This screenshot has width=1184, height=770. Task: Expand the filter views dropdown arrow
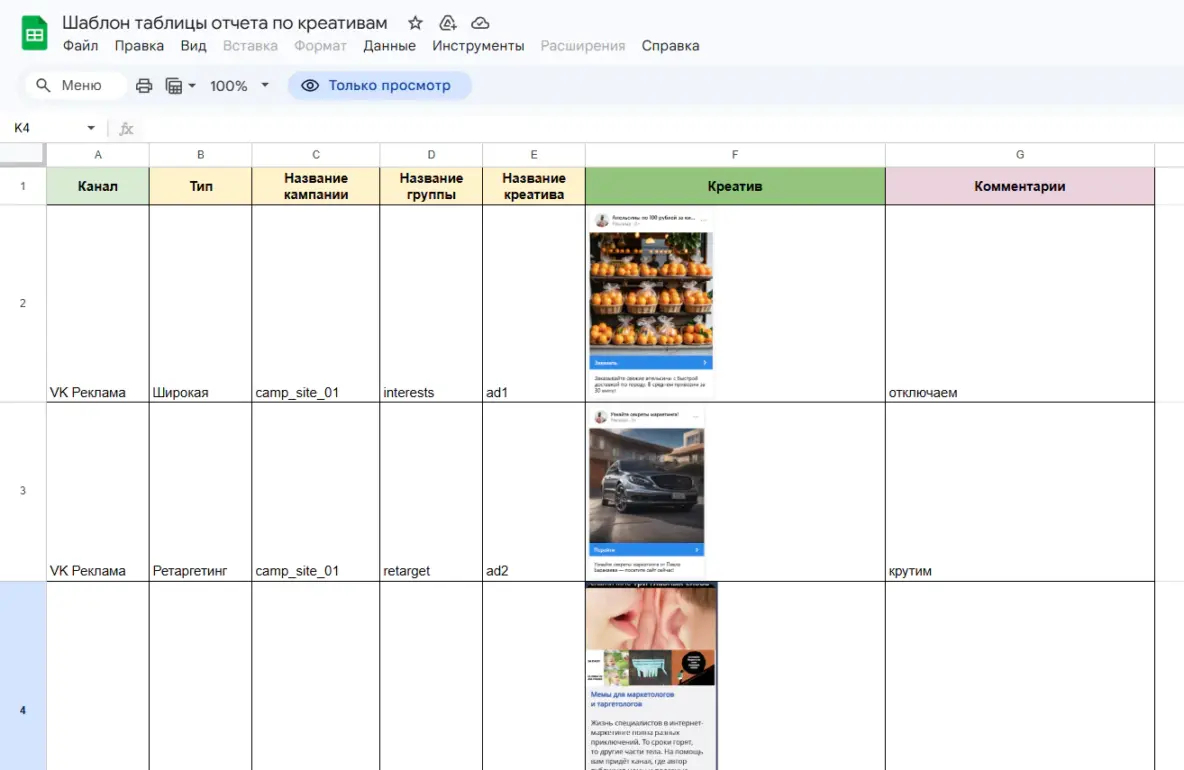[x=192, y=86]
